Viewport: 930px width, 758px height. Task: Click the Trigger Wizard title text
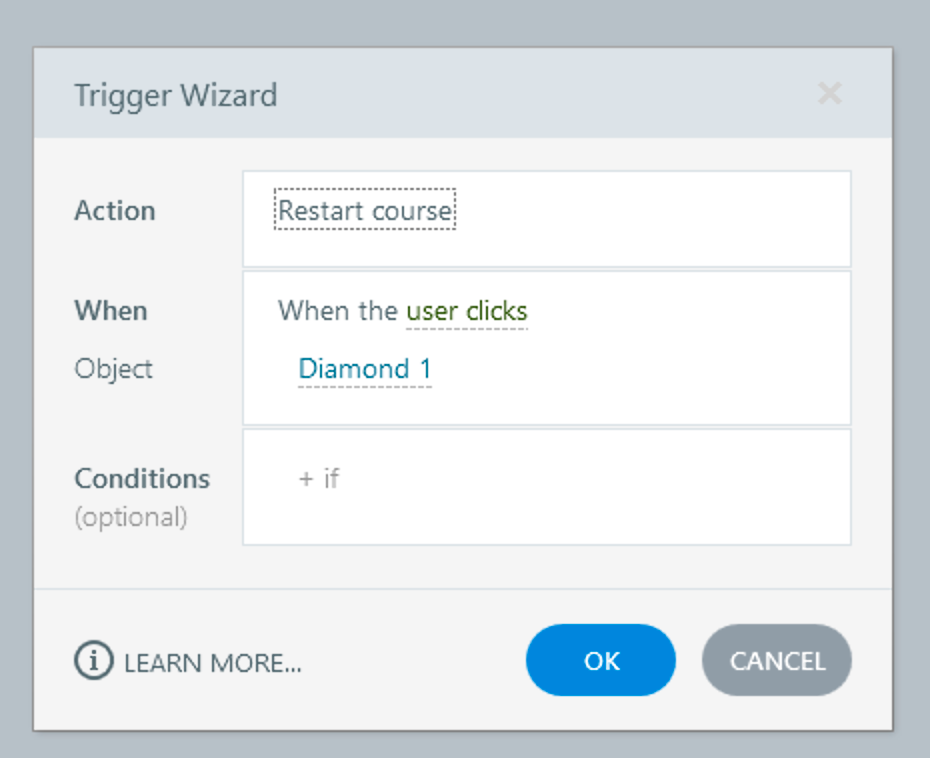(175, 96)
